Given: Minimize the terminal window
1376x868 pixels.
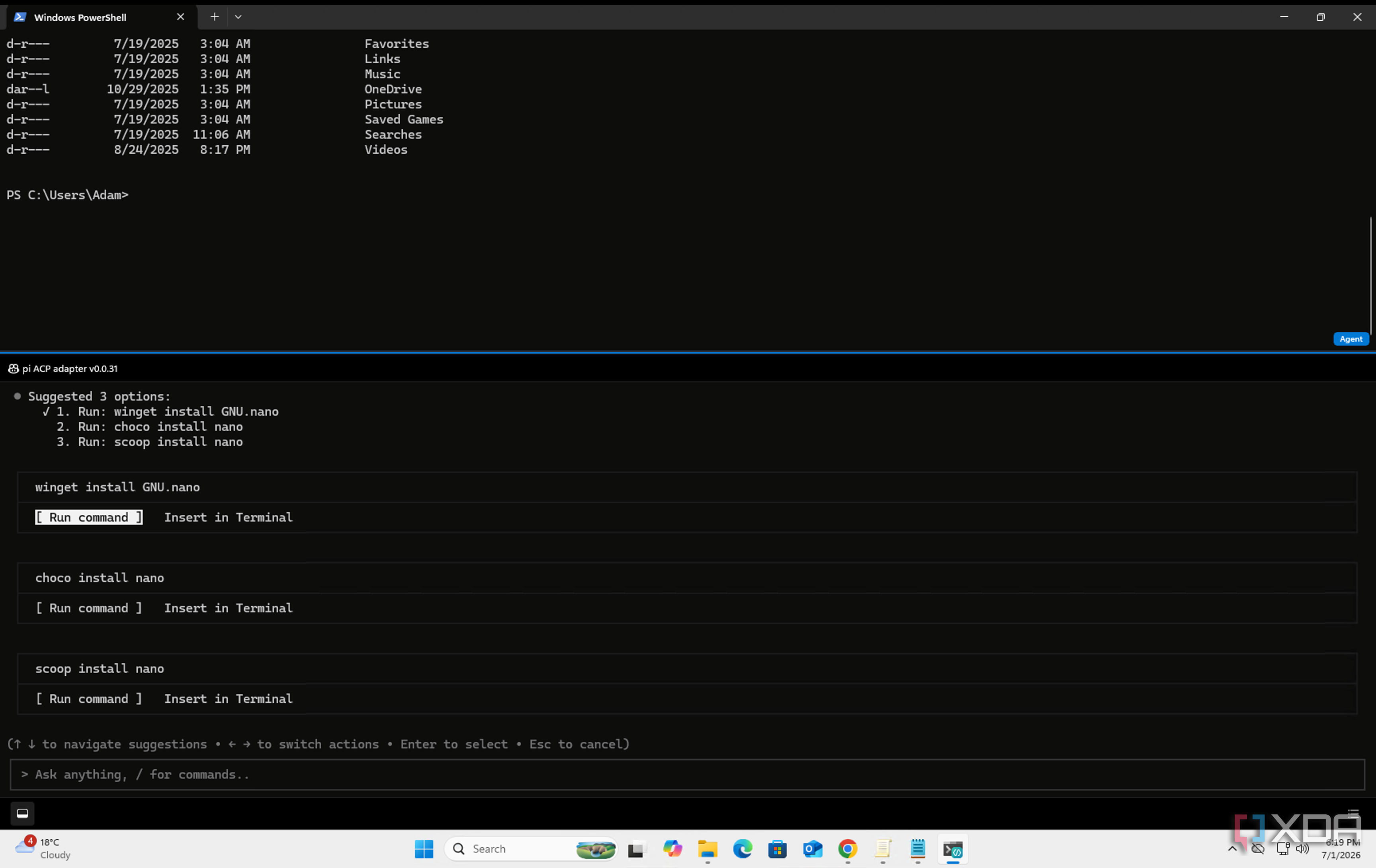Looking at the screenshot, I should (1284, 17).
